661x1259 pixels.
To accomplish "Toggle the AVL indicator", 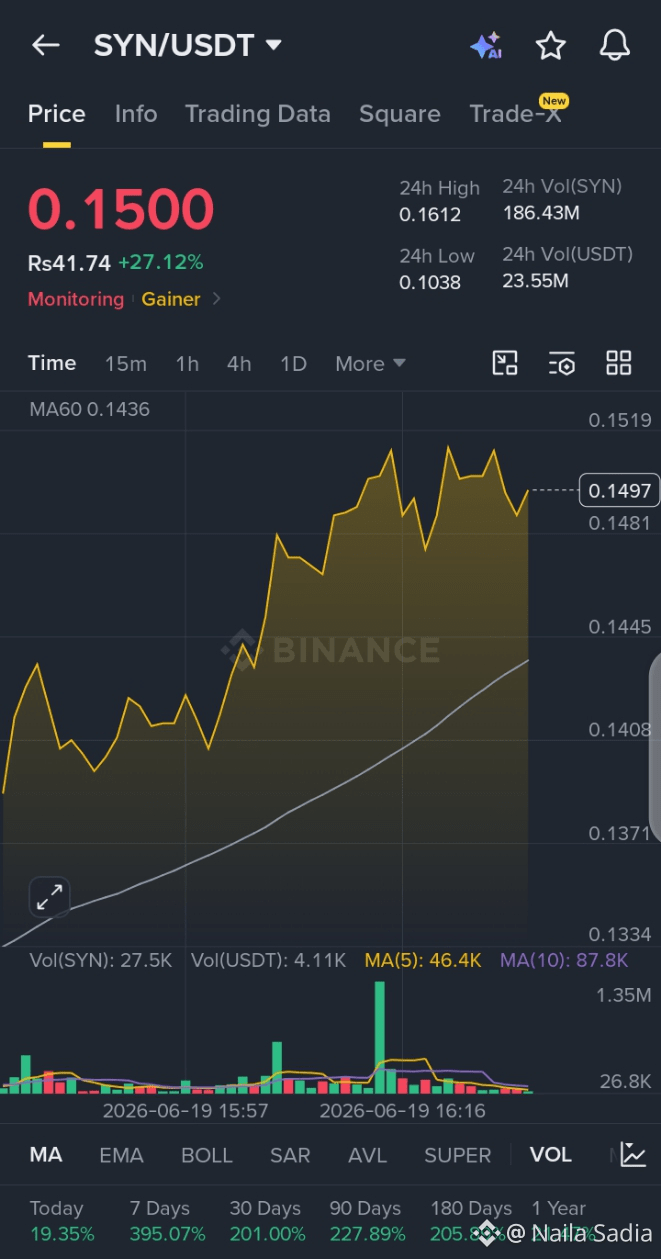I will click(367, 1155).
